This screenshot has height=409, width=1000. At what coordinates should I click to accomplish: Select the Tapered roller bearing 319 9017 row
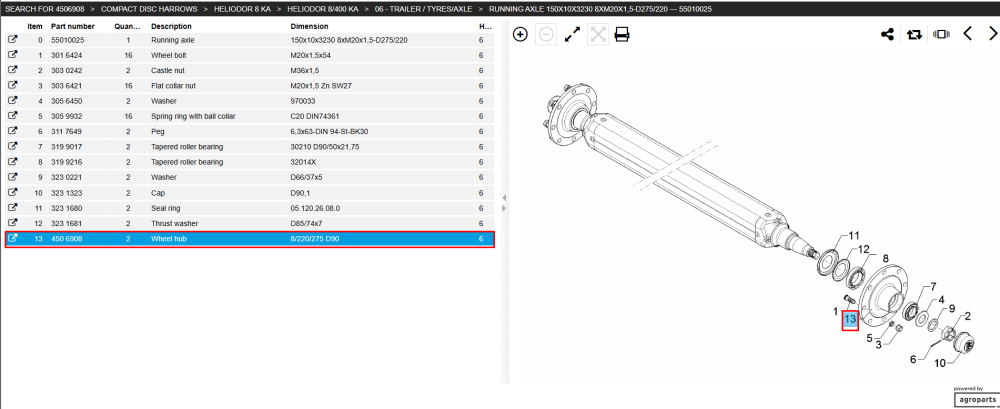coord(249,147)
